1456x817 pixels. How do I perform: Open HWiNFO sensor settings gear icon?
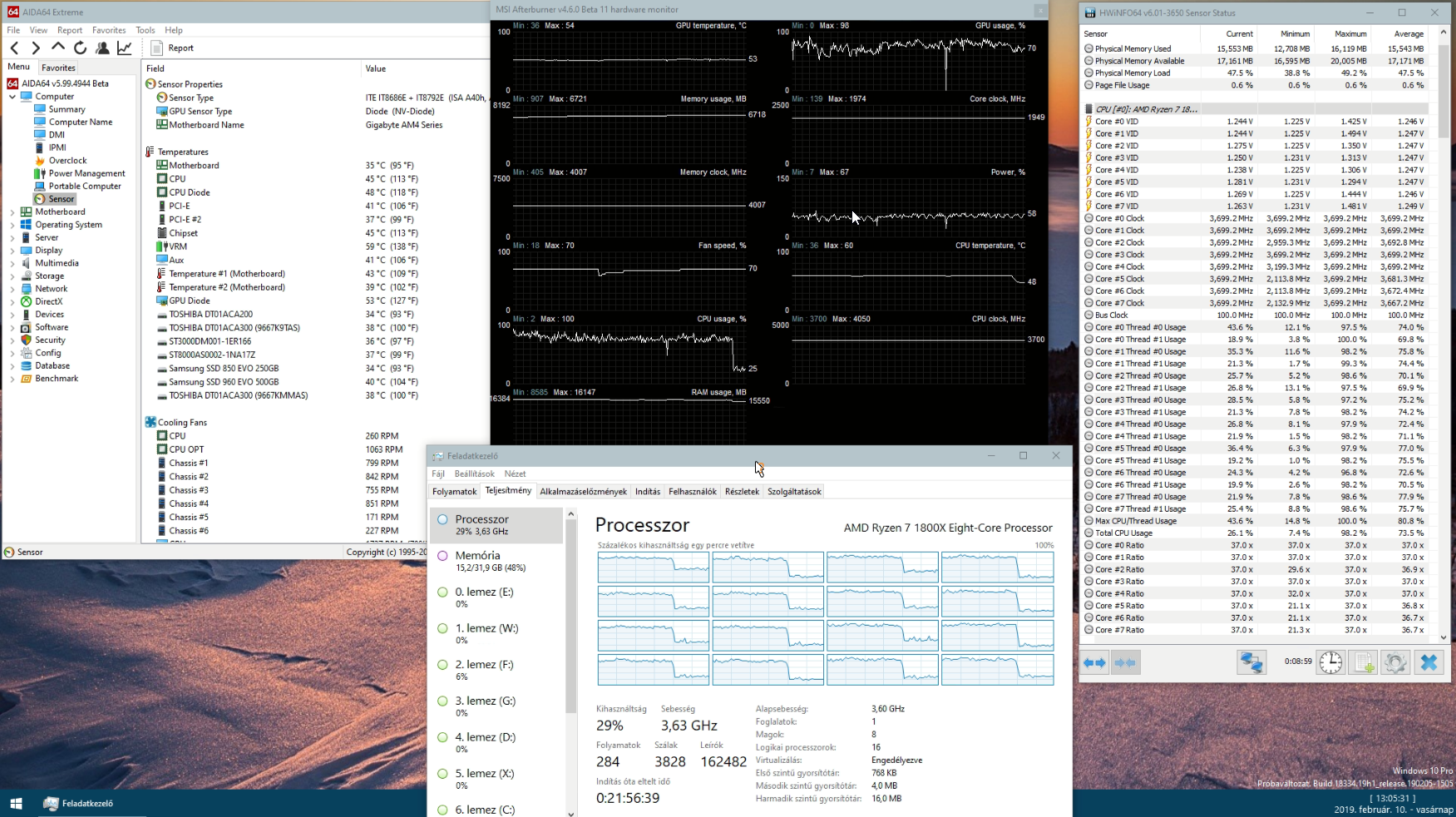[1395, 662]
